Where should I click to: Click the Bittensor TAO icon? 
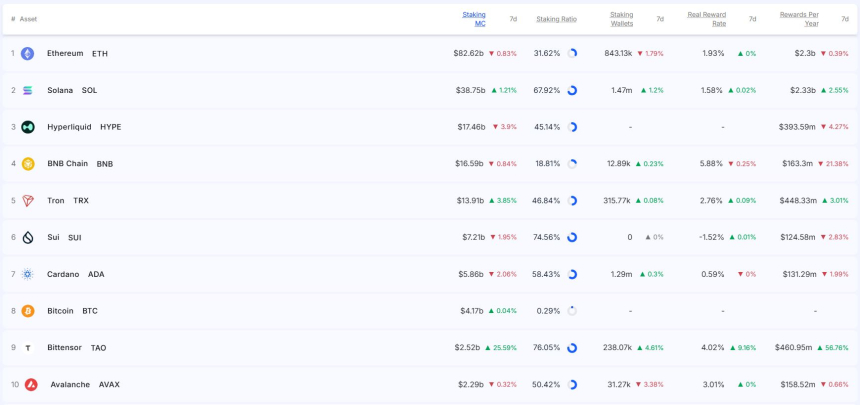point(28,348)
